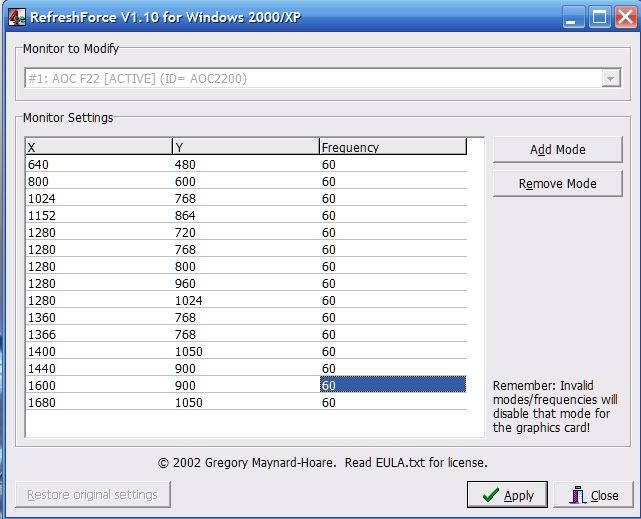Click the Y value 1050 in 1400 row
Viewport: 641px width, 519px height.
(246, 351)
